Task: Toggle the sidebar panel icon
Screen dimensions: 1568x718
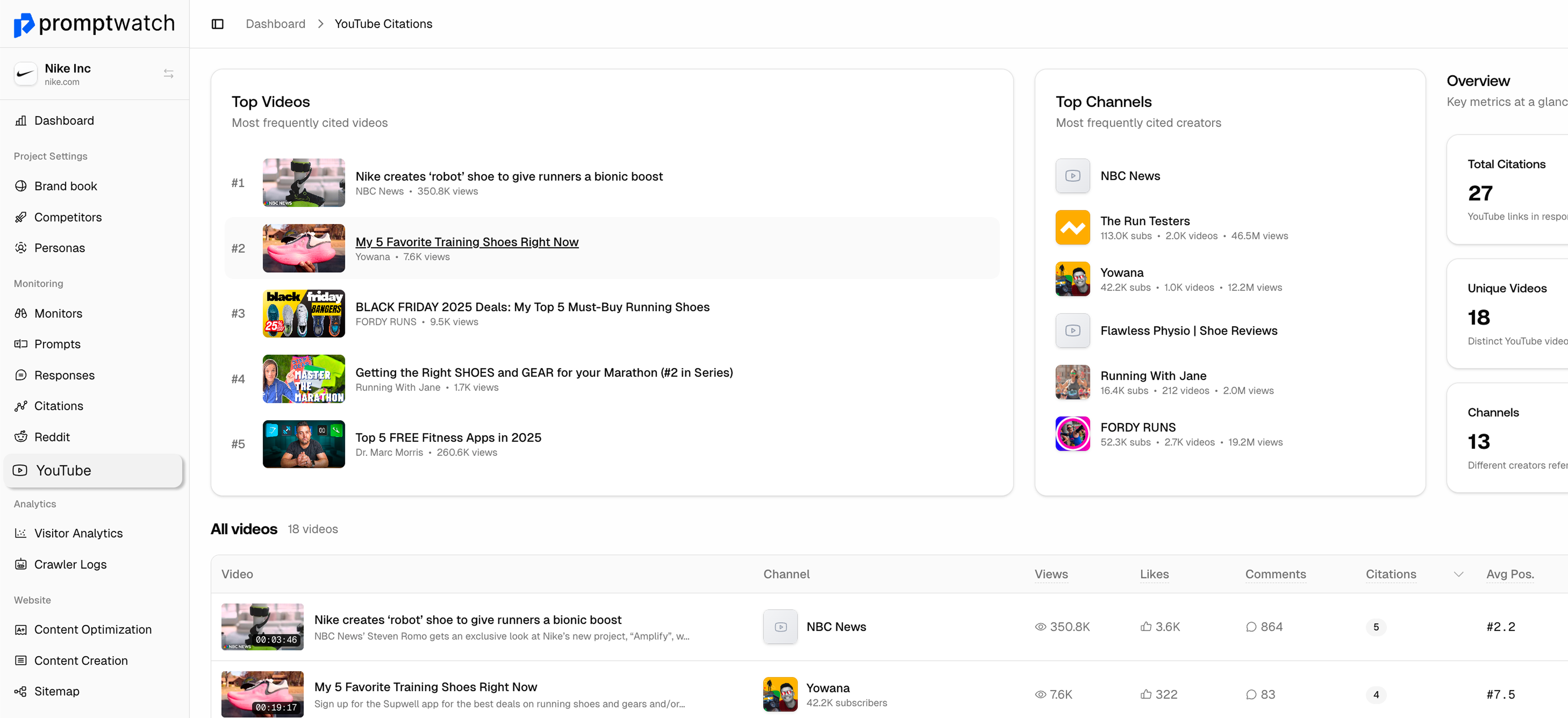Action: 217,24
